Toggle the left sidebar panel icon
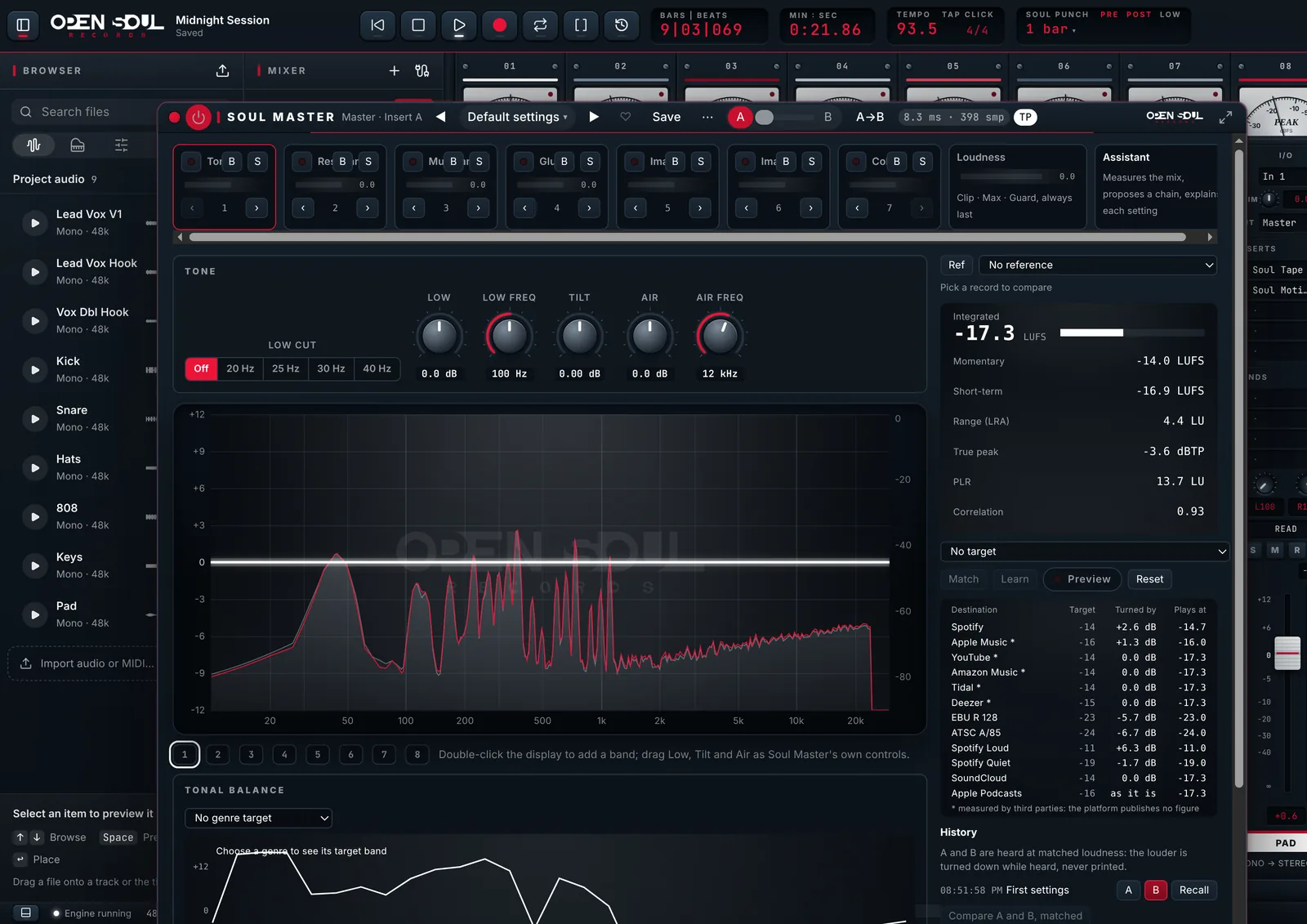The image size is (1307, 924). pyautogui.click(x=23, y=25)
